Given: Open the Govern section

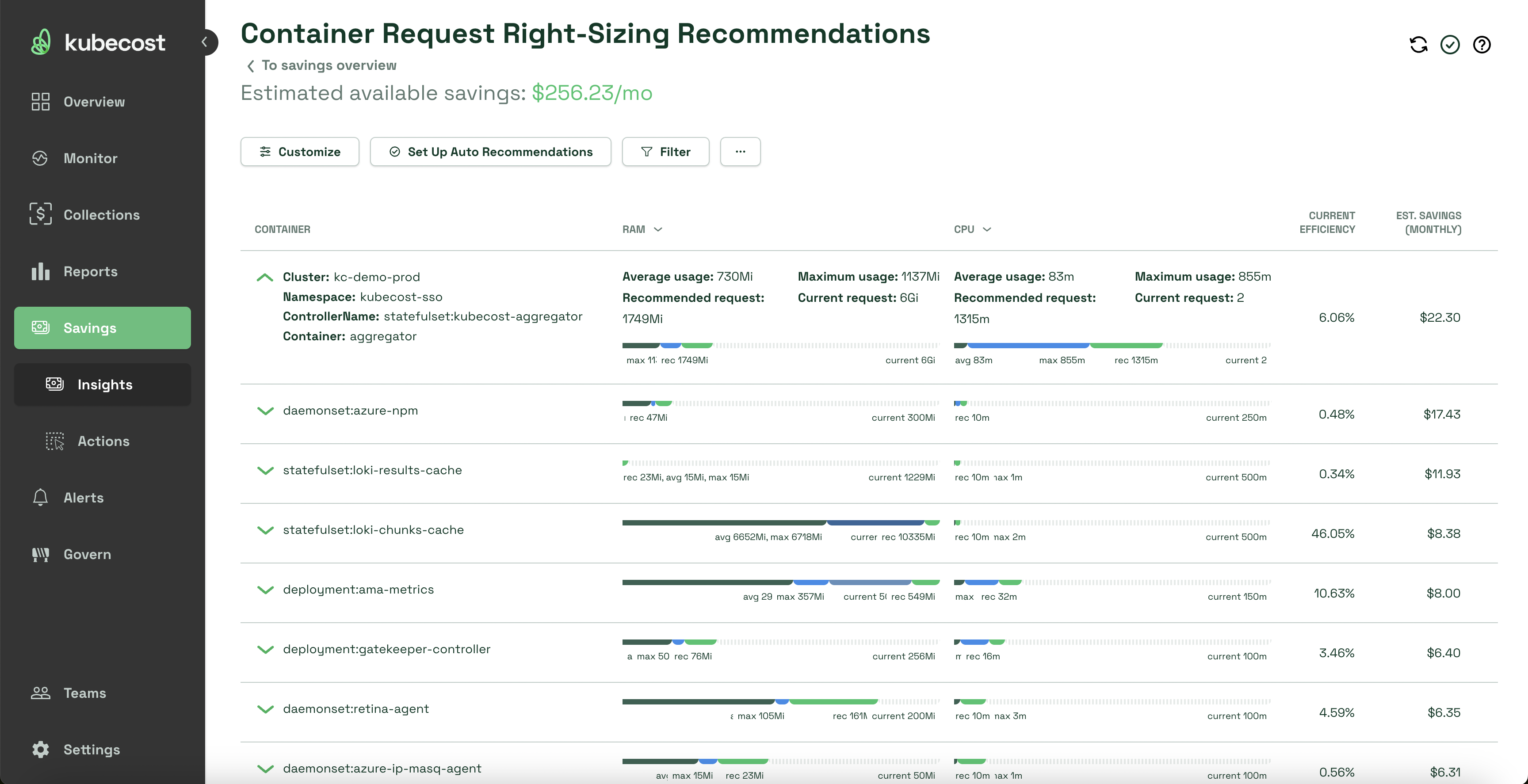Looking at the screenshot, I should pos(102,554).
